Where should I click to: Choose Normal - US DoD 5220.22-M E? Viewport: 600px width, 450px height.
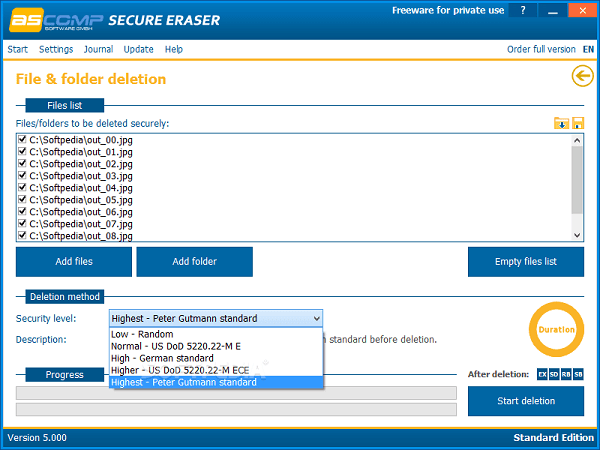click(216, 346)
